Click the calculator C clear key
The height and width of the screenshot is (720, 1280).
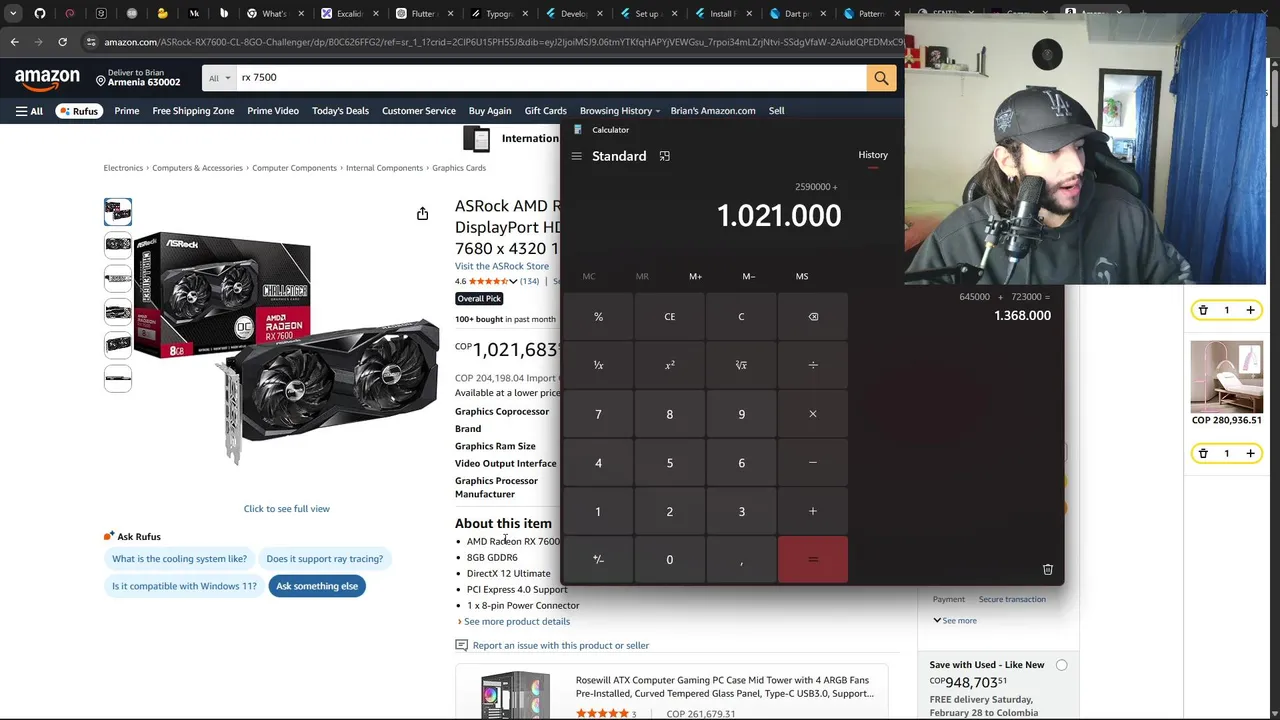[741, 317]
